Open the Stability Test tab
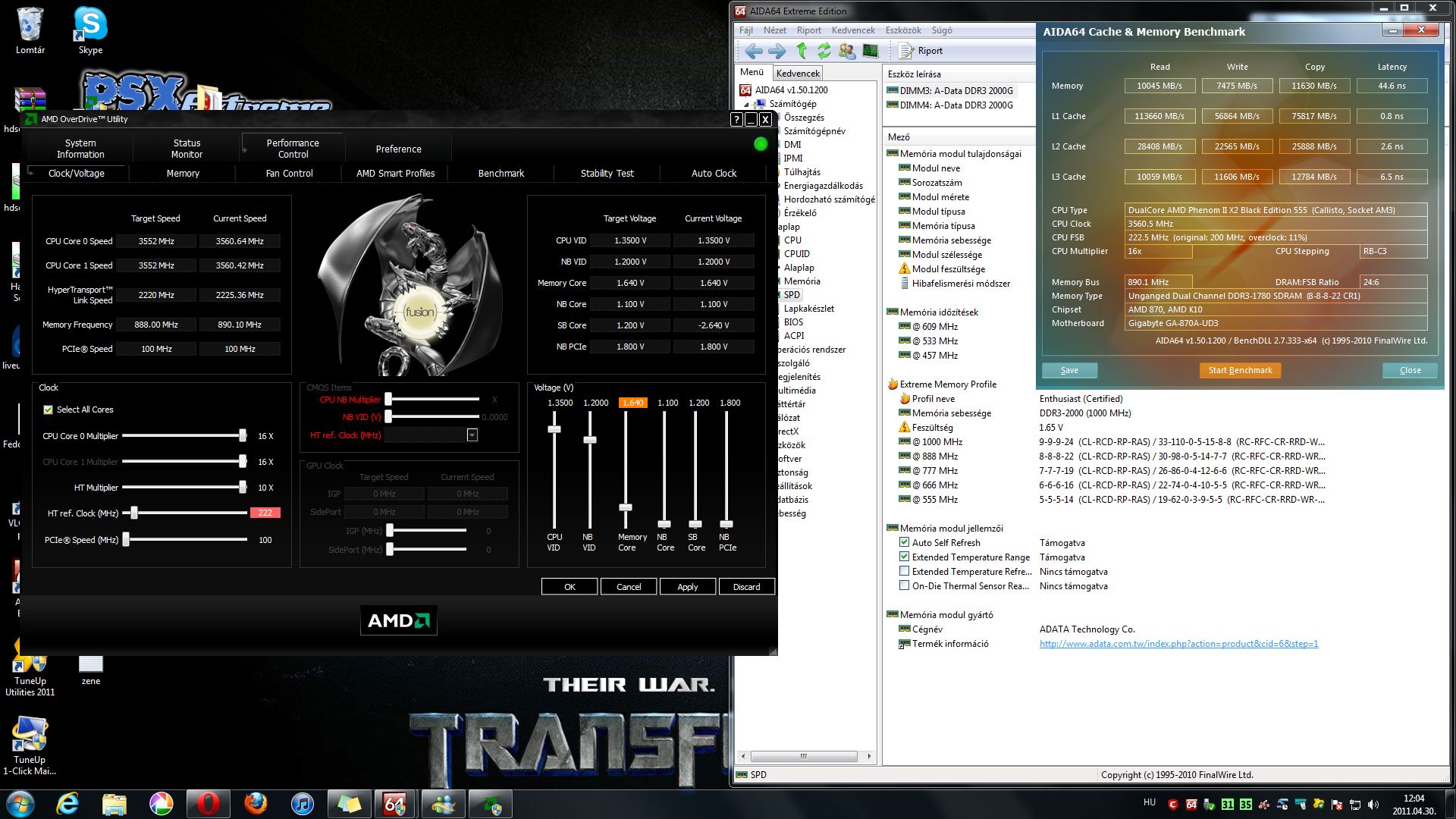Screen dimensions: 1456x819 607,174
